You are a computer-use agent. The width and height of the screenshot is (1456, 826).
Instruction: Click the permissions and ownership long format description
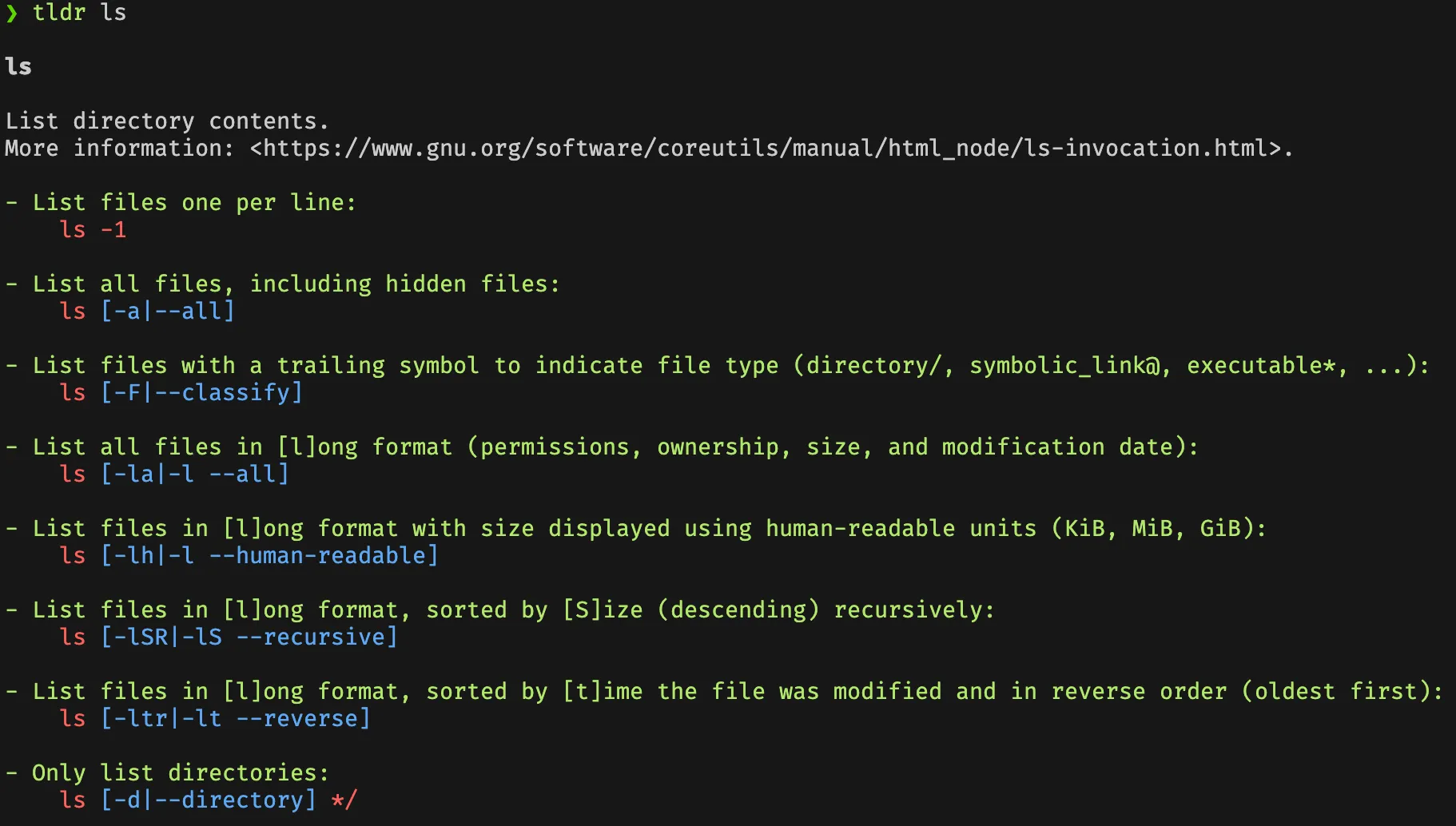[615, 447]
